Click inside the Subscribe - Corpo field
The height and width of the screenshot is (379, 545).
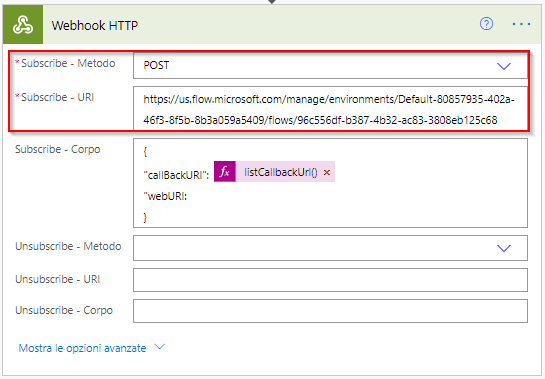click(330, 183)
